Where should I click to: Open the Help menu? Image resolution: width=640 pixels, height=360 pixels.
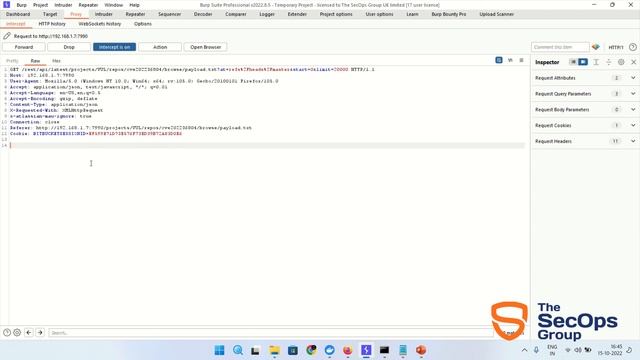(134, 5)
